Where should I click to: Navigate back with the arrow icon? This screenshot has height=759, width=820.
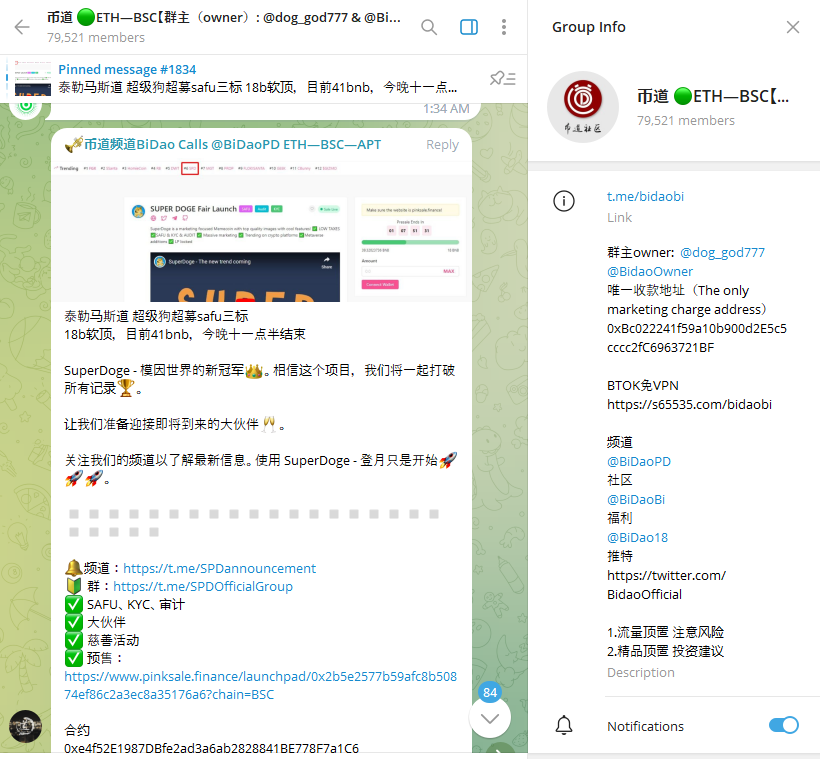tap(20, 27)
